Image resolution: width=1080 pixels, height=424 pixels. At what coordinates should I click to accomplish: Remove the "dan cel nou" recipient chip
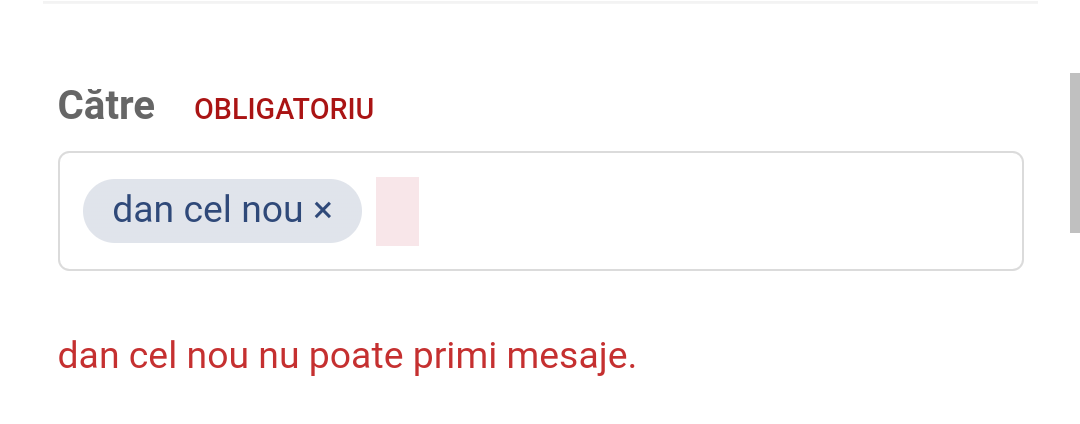point(322,211)
